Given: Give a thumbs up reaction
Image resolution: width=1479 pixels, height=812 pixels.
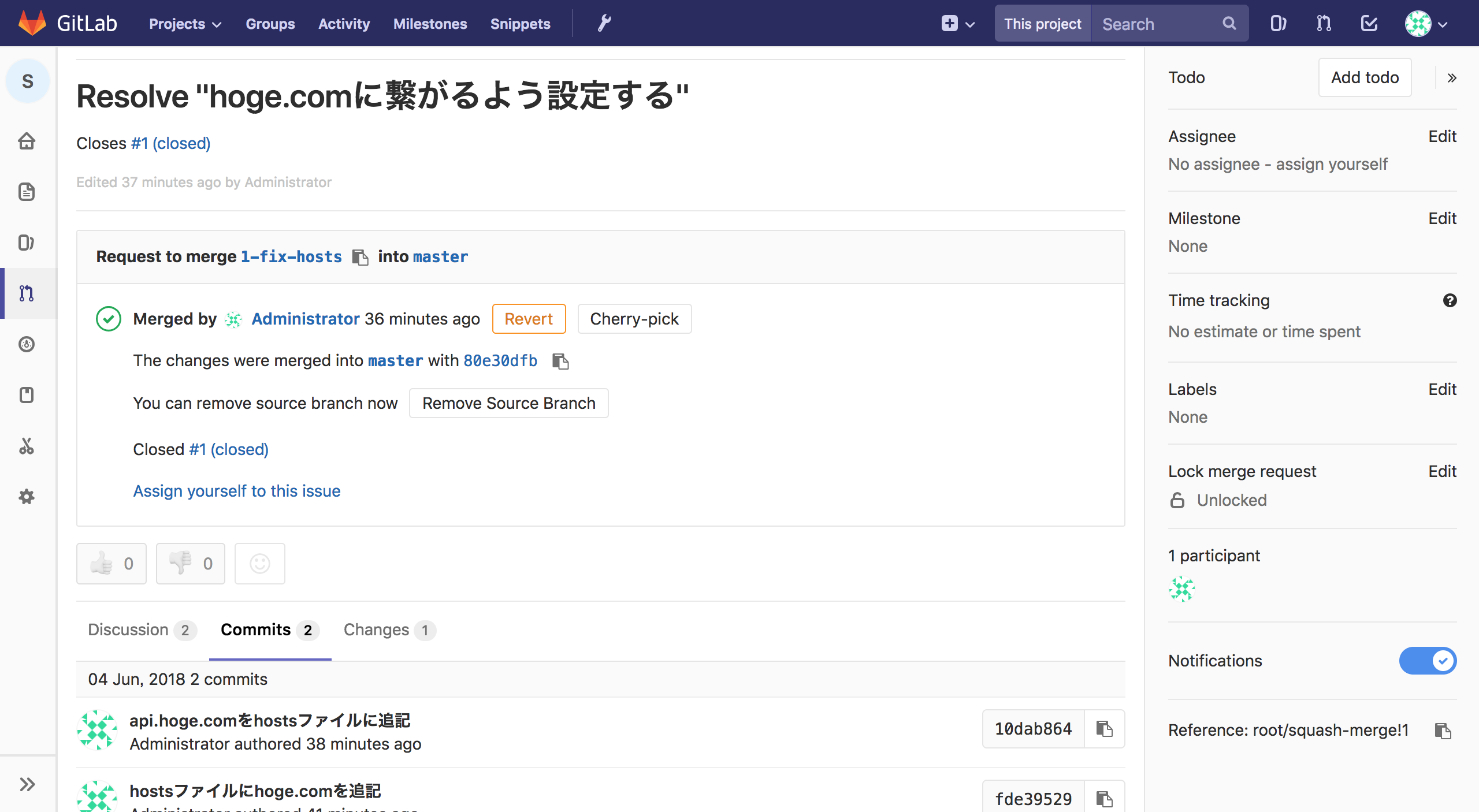Looking at the screenshot, I should (111, 564).
